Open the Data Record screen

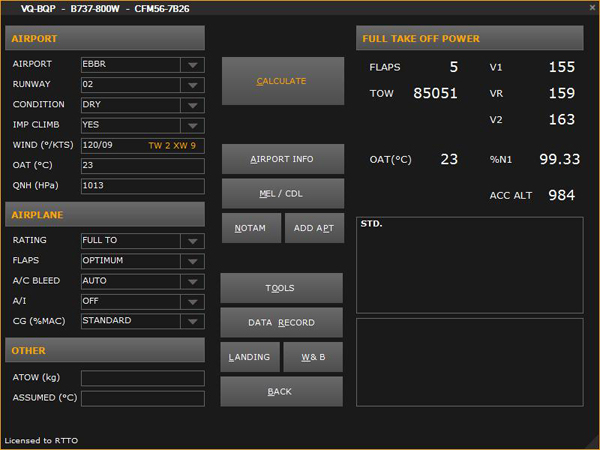click(281, 323)
